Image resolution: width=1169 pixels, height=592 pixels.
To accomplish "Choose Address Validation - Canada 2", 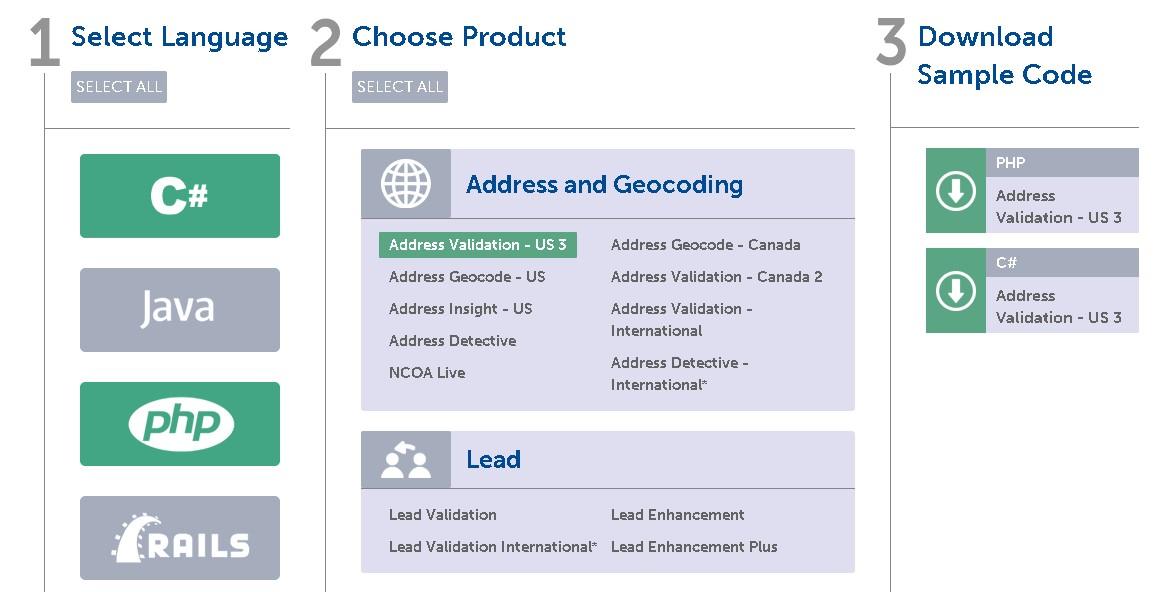I will pos(716,277).
